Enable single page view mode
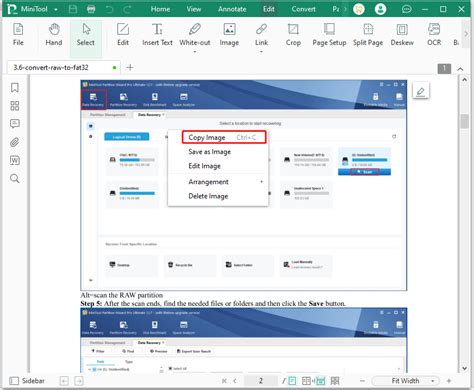Viewport: 474px width, 390px height. coord(292,381)
